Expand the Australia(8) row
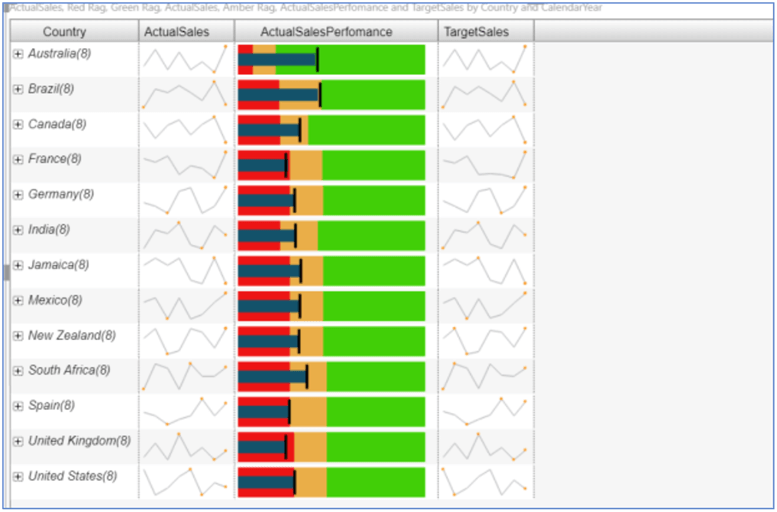The height and width of the screenshot is (512, 777). click(x=18, y=54)
